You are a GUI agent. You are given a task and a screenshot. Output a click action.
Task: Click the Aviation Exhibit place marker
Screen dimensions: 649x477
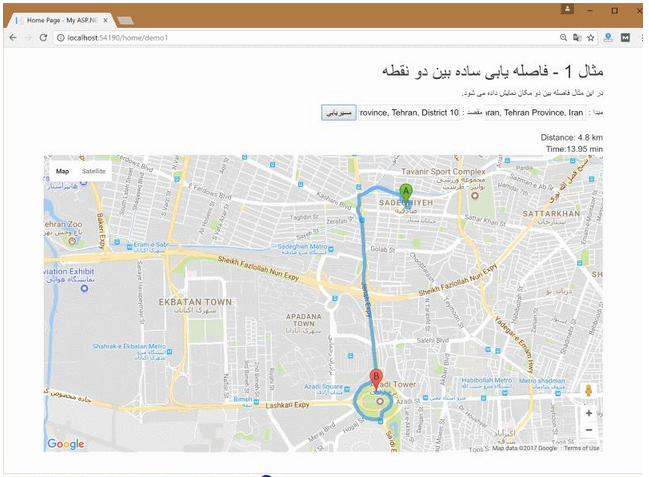(x=84, y=288)
